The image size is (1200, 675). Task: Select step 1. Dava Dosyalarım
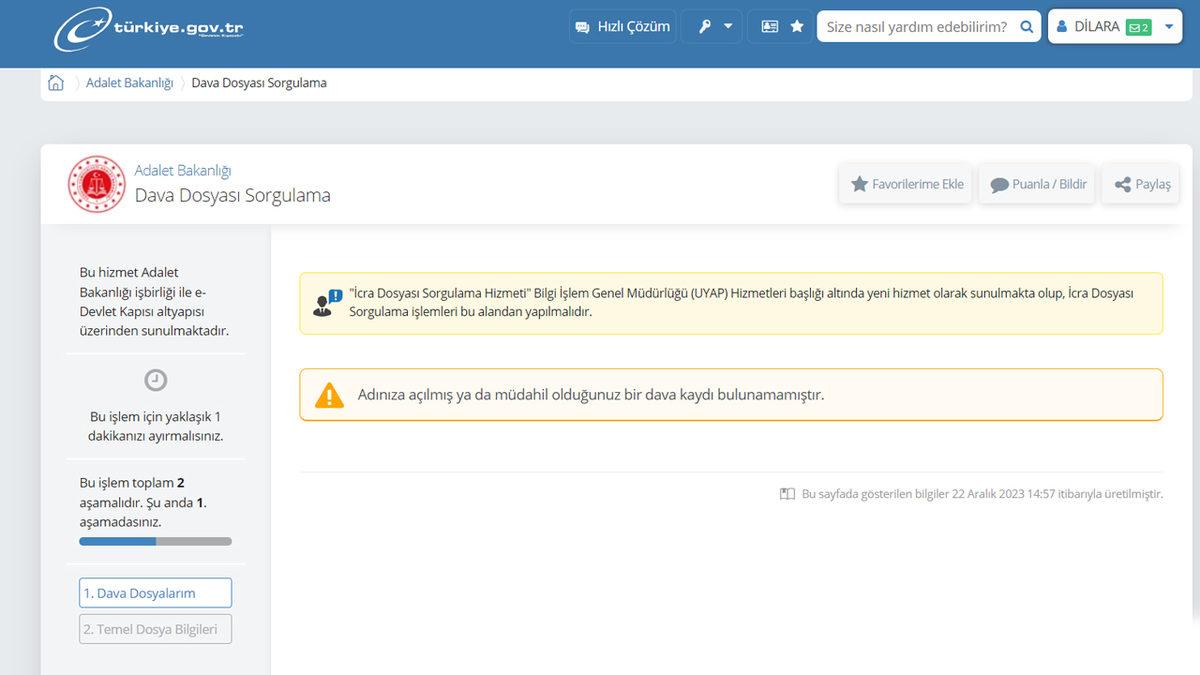coord(155,593)
